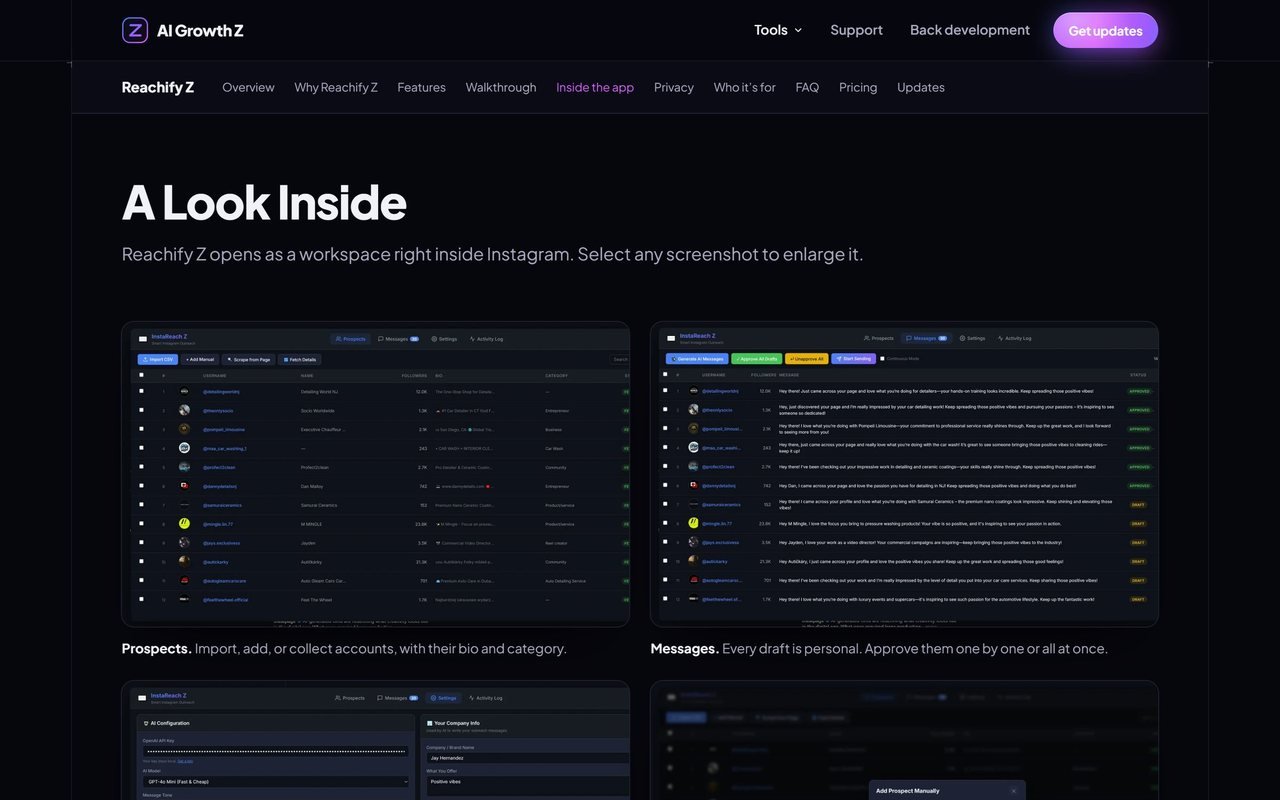
Task: Enlarge the AI Configuration settings screenshot
Action: click(x=376, y=741)
